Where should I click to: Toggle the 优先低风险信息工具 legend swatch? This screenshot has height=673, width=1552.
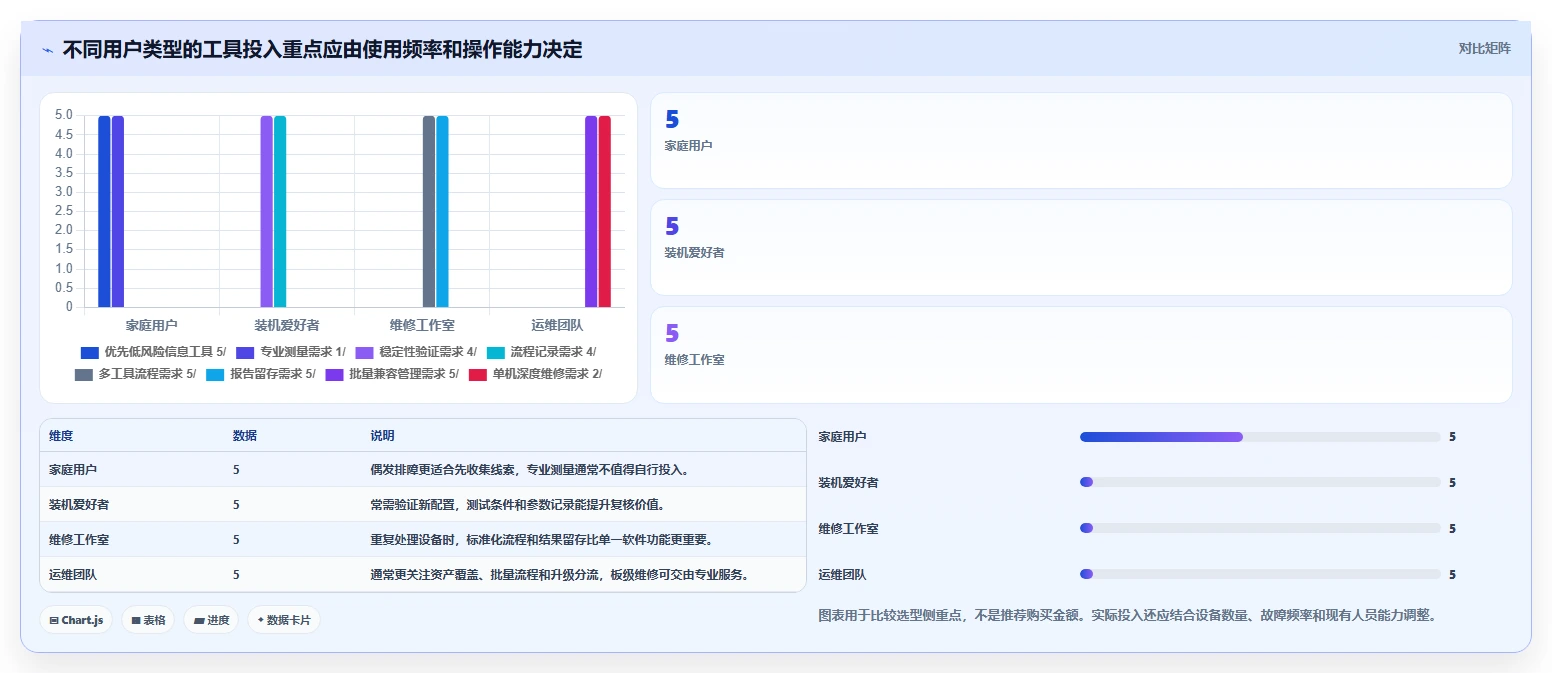90,352
